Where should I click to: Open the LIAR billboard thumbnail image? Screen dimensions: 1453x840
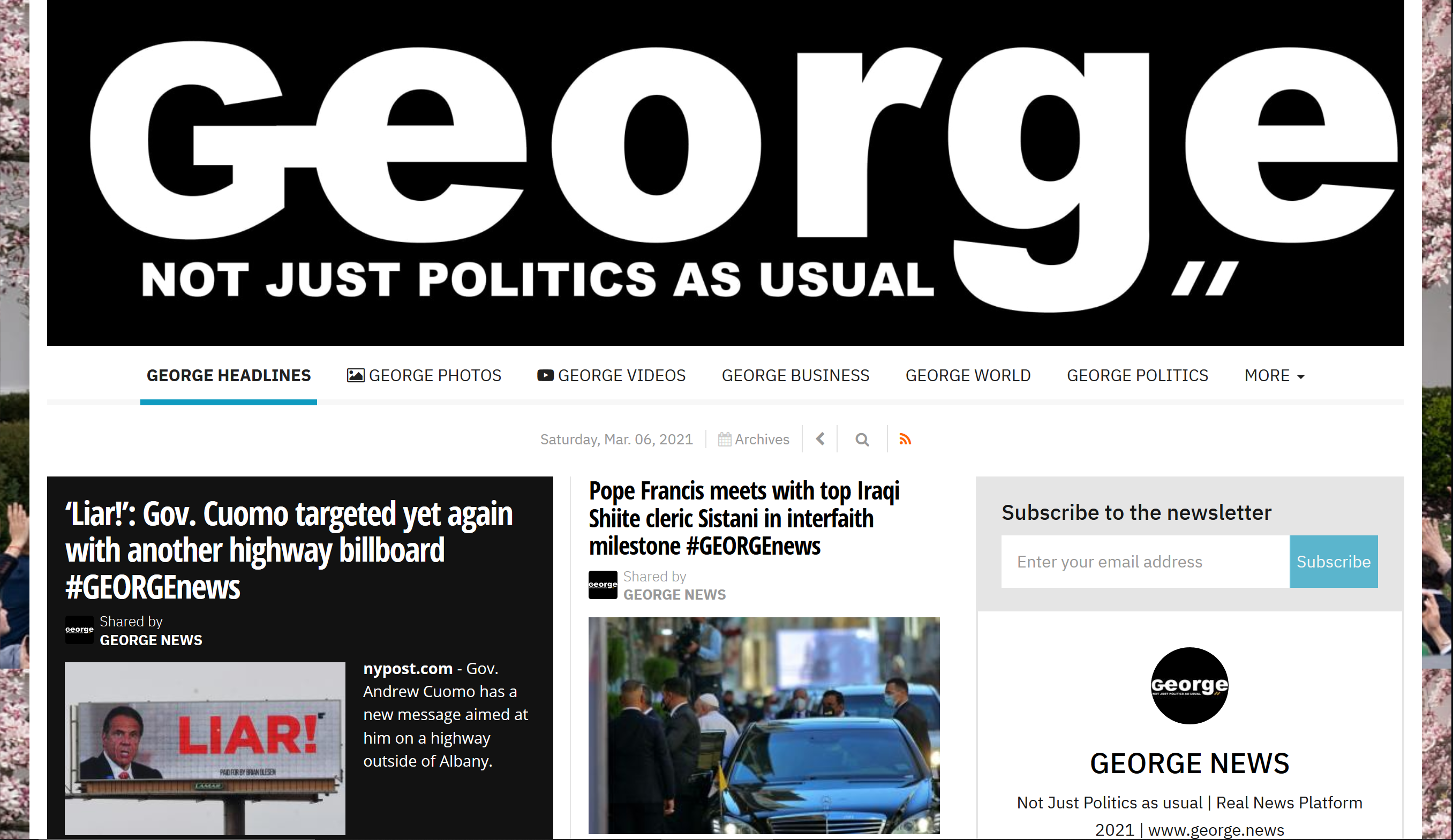tap(205, 748)
